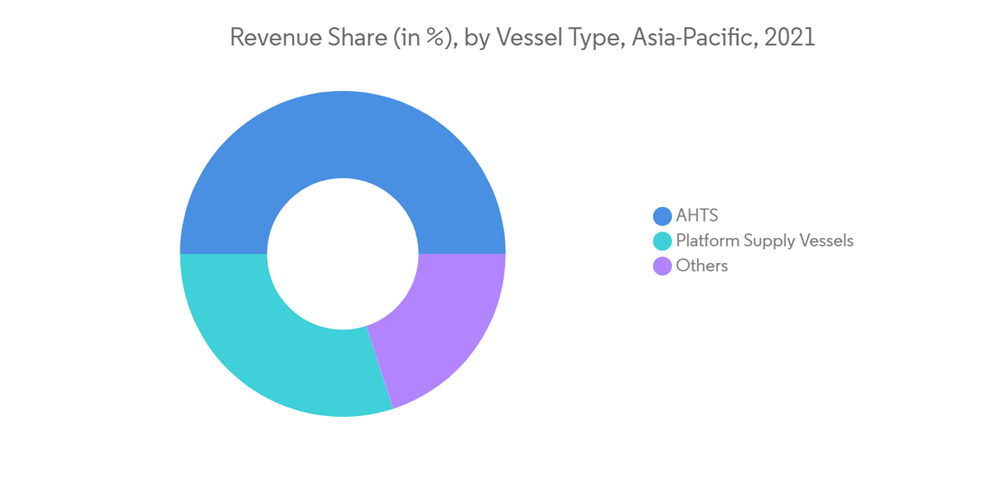This screenshot has width=1000, height=504.
Task: Toggle the AHTS legend label
Action: (697, 216)
